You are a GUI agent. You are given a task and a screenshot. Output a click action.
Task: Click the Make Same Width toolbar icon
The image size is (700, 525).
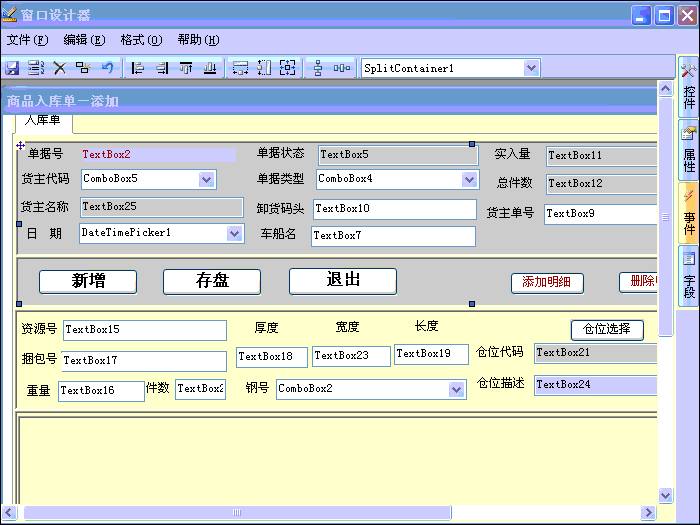(240, 68)
